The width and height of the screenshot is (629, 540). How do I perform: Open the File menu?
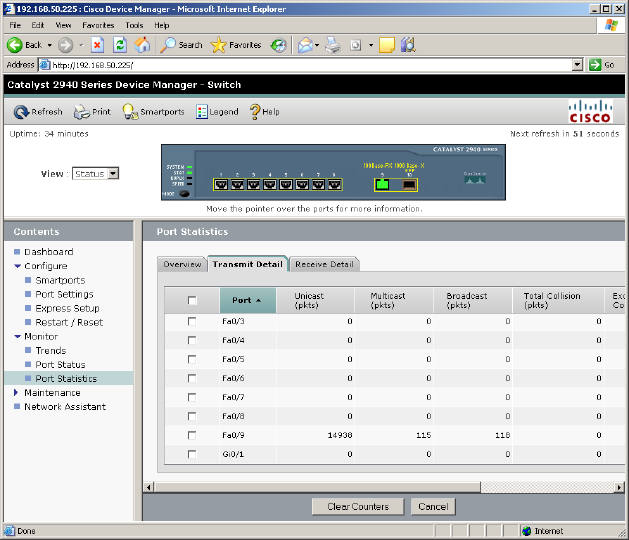coord(15,25)
